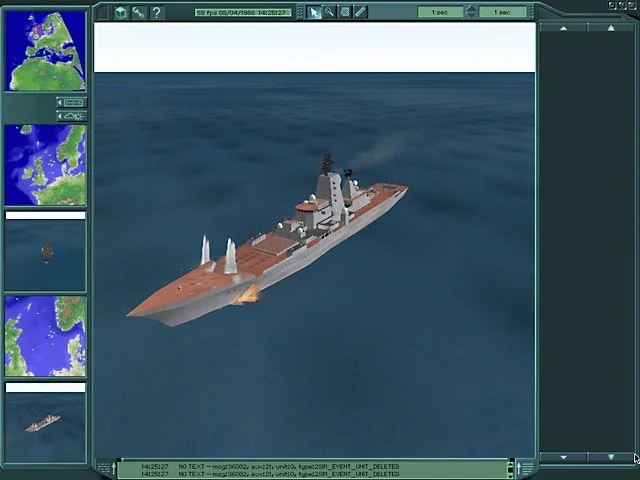Click the right '1 sec' time step button
This screenshot has height=480, width=640.
(x=502, y=12)
